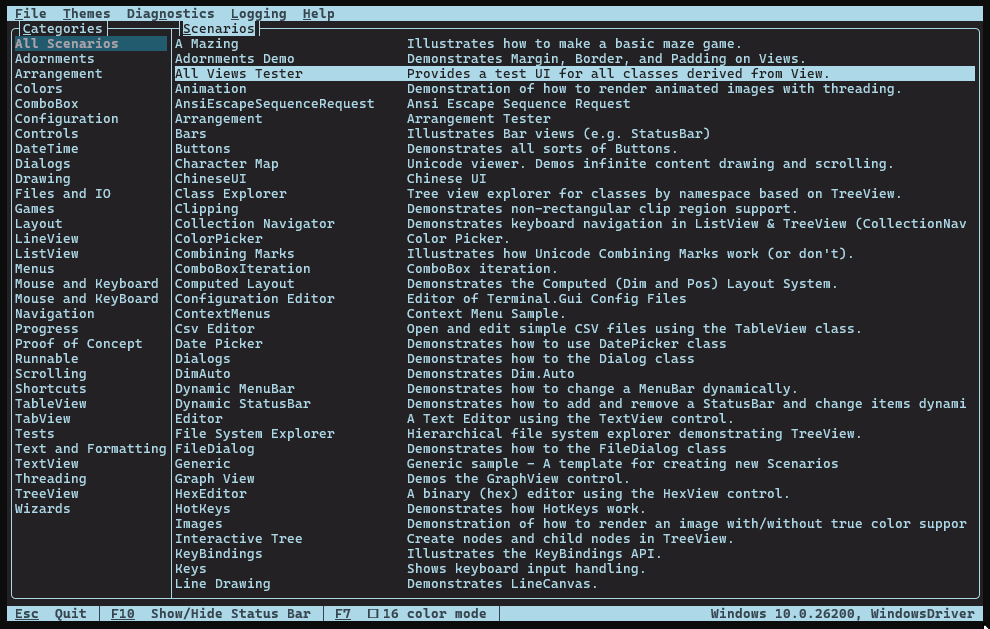Open the Logging menu
Screen dimensions: 990x629
pos(258,14)
